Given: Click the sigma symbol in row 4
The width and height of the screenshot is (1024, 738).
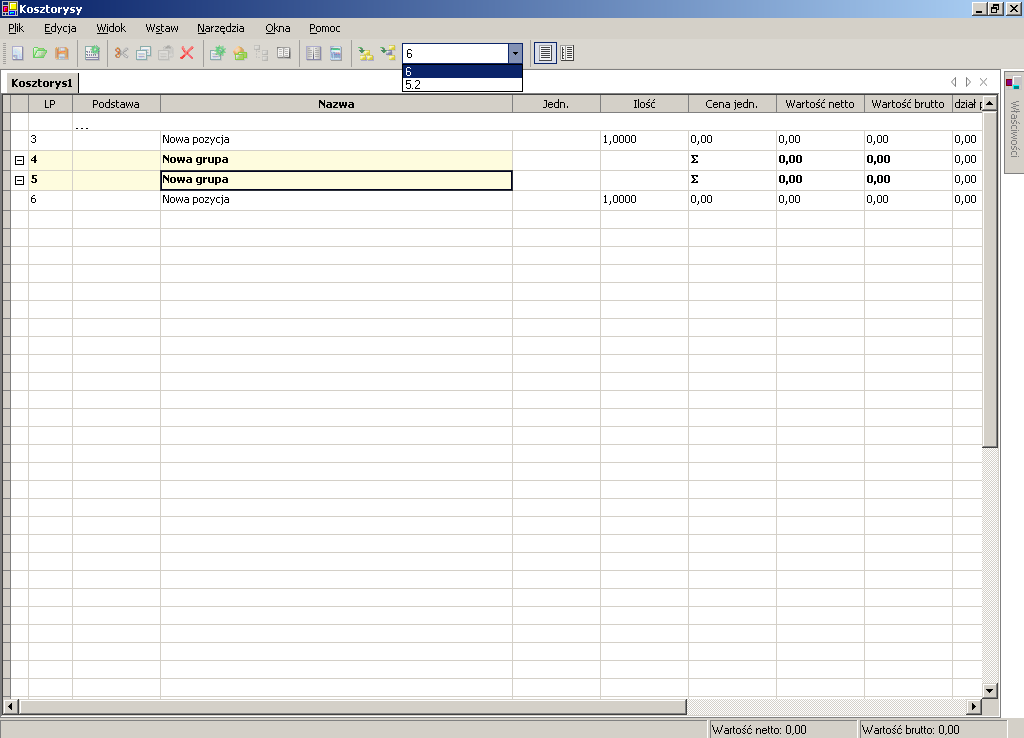Looking at the screenshot, I should pyautogui.click(x=694, y=159).
